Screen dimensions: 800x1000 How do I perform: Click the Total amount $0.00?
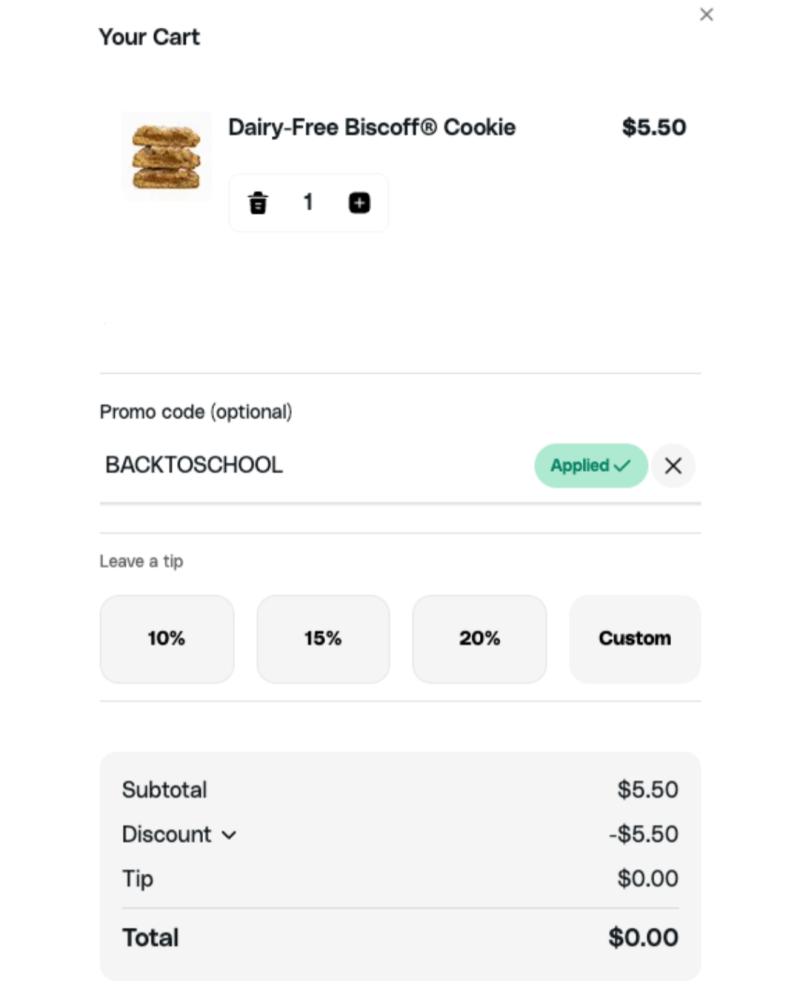[x=643, y=938]
